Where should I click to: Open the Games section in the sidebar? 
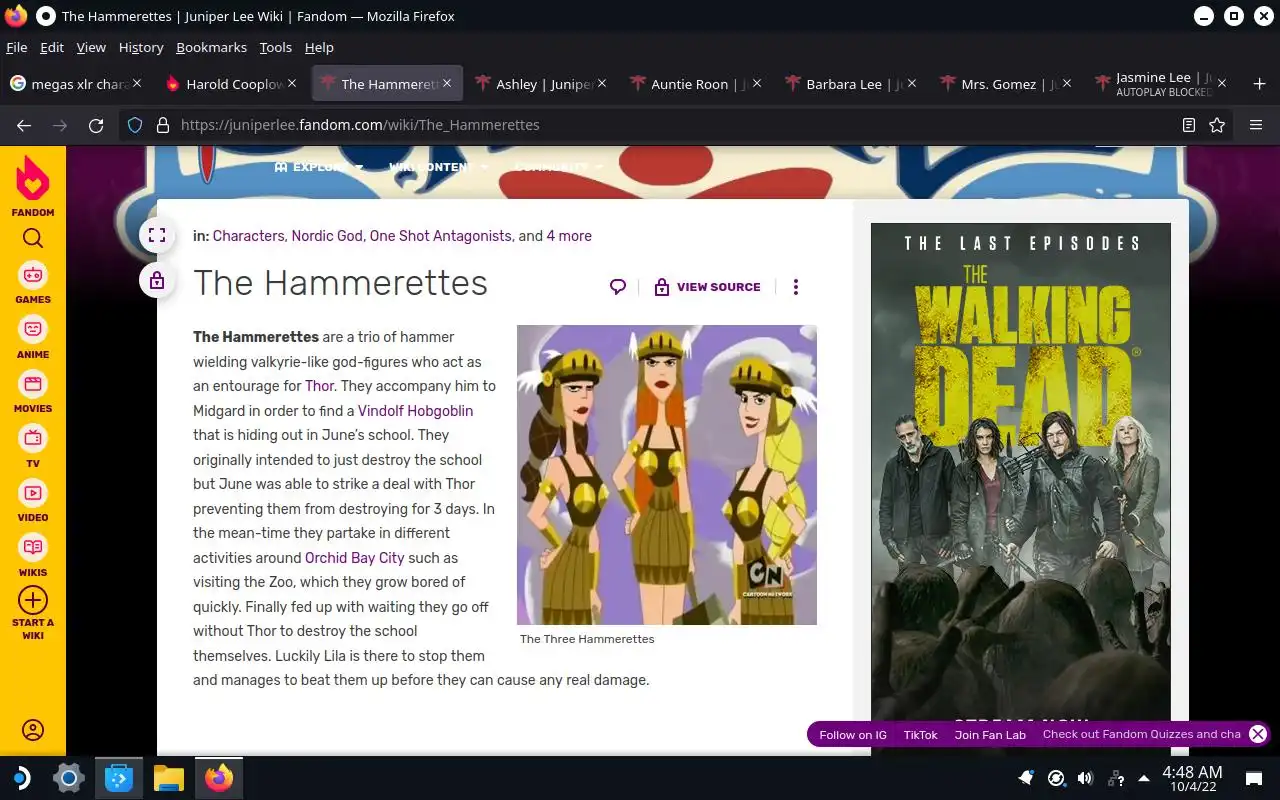[33, 283]
